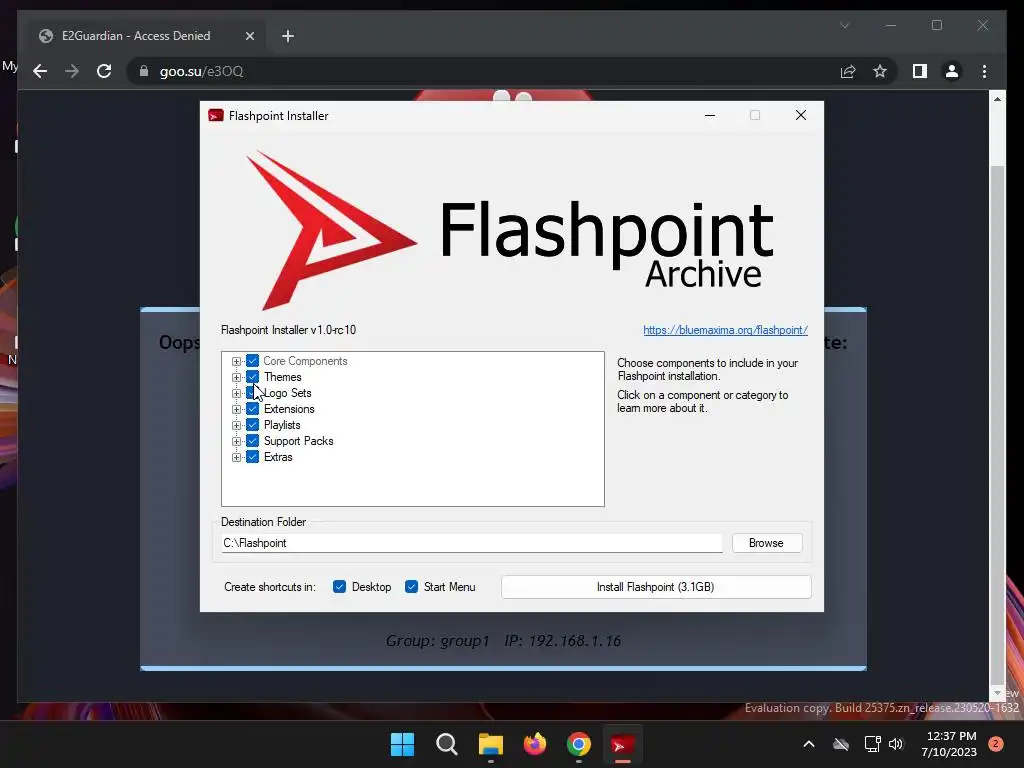Viewport: 1024px width, 768px height.
Task: Open Windows Search from the taskbar
Action: [447, 744]
